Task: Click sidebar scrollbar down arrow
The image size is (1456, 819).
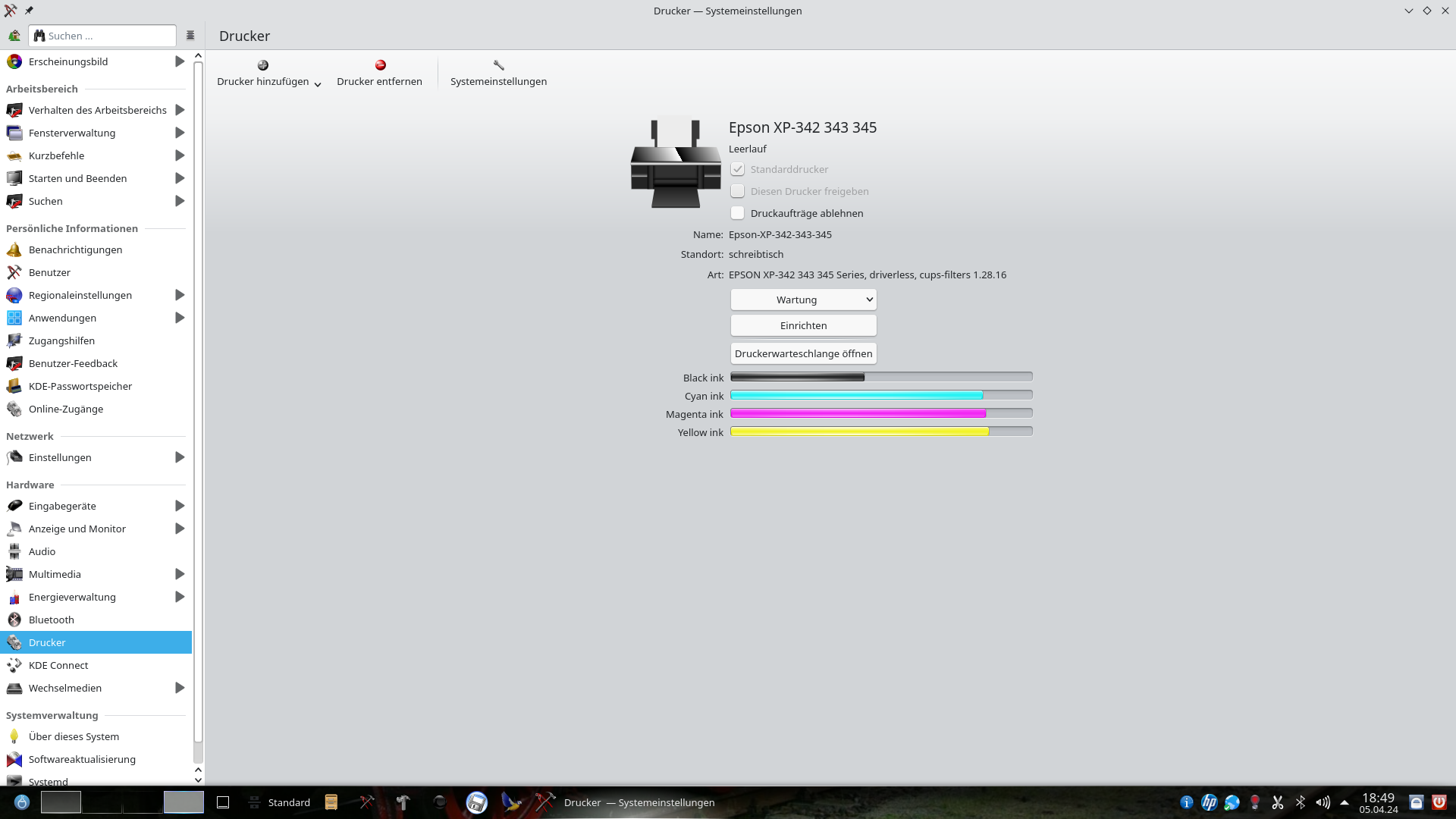Action: (198, 780)
